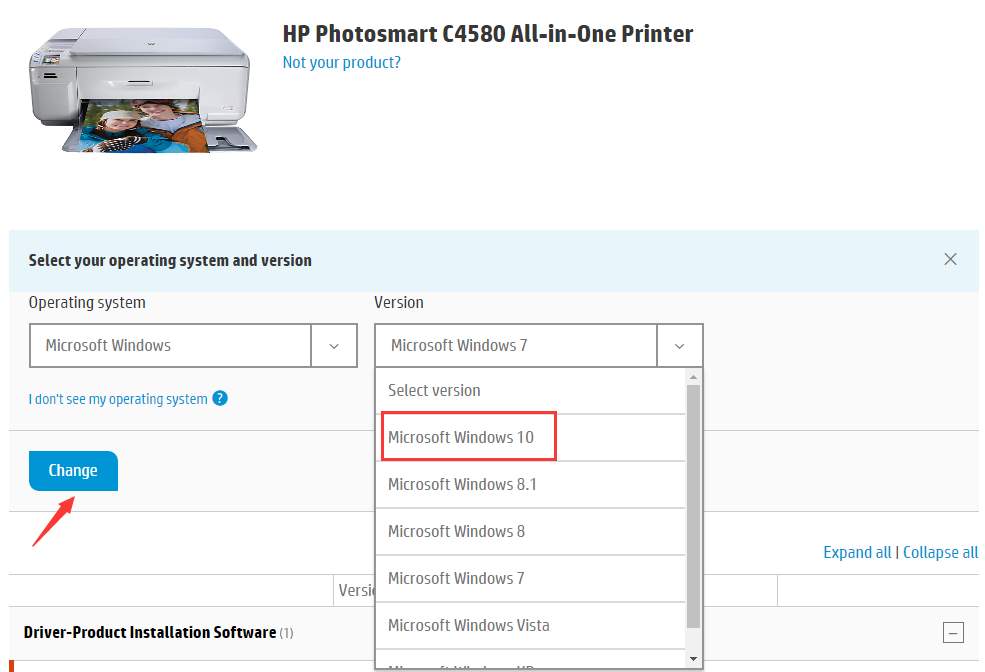Open I don't see my operating system link
Viewport: 985px width, 672px height.
point(118,399)
